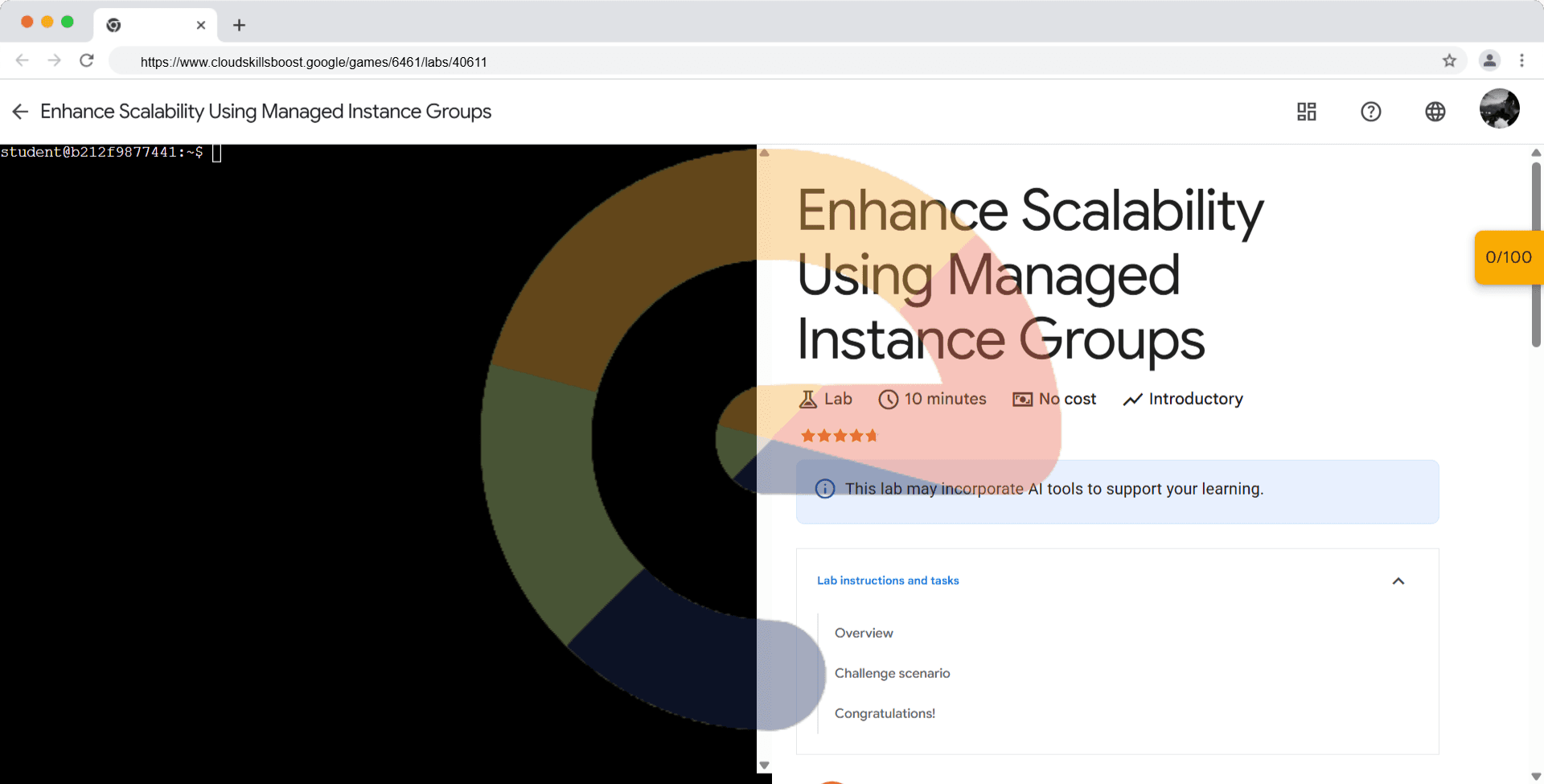Open a new browser tab
The height and width of the screenshot is (784, 1544).
pyautogui.click(x=239, y=25)
